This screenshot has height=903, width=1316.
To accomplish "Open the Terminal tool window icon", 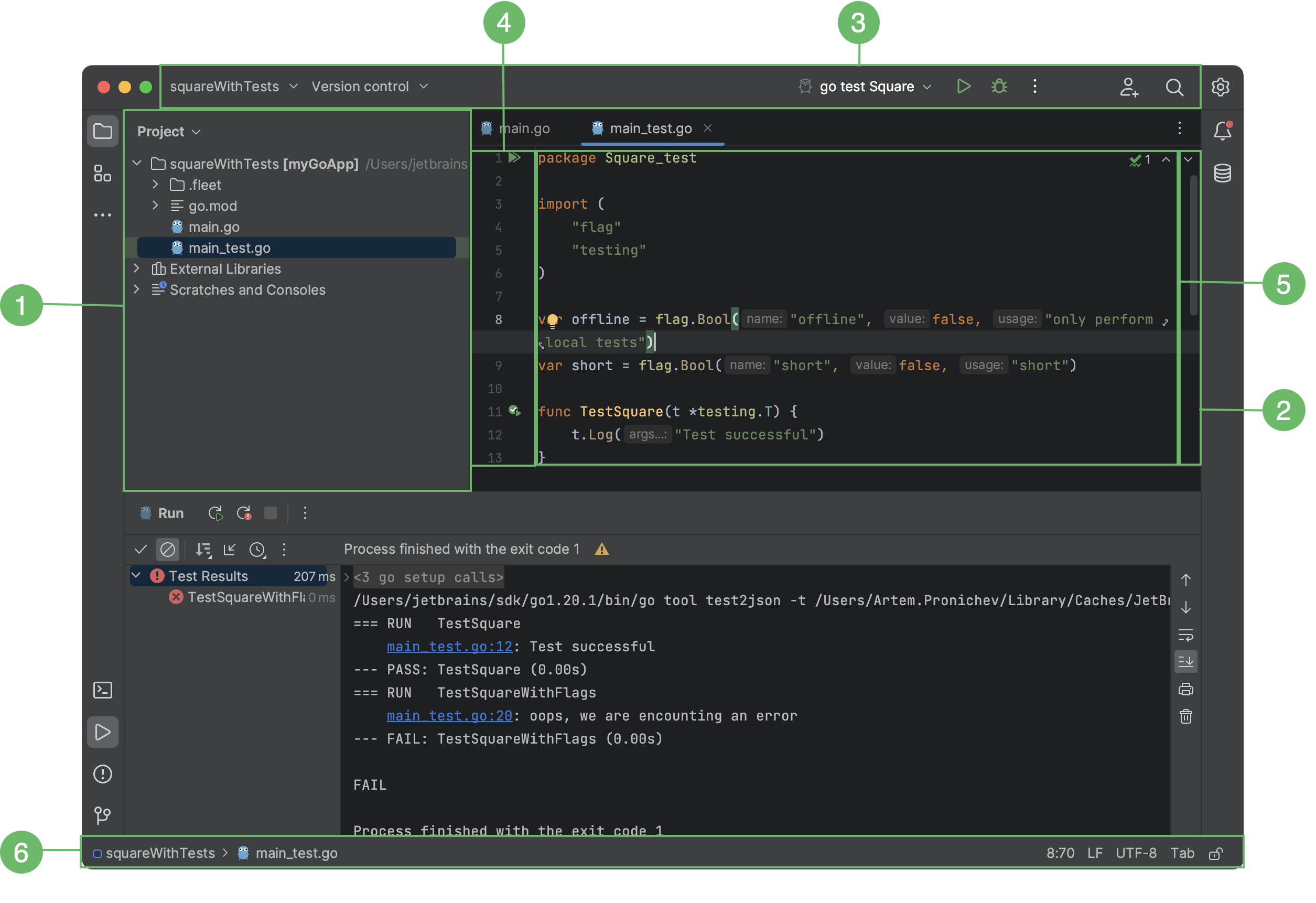I will tap(102, 690).
